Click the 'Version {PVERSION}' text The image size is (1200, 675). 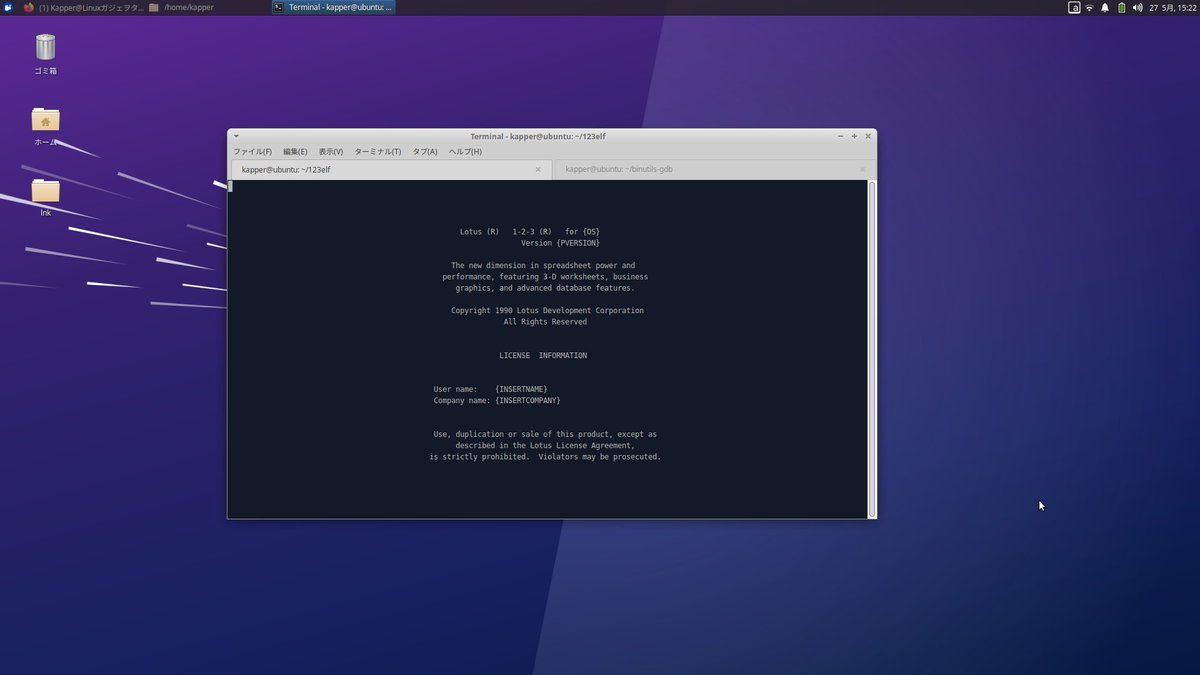click(560, 243)
